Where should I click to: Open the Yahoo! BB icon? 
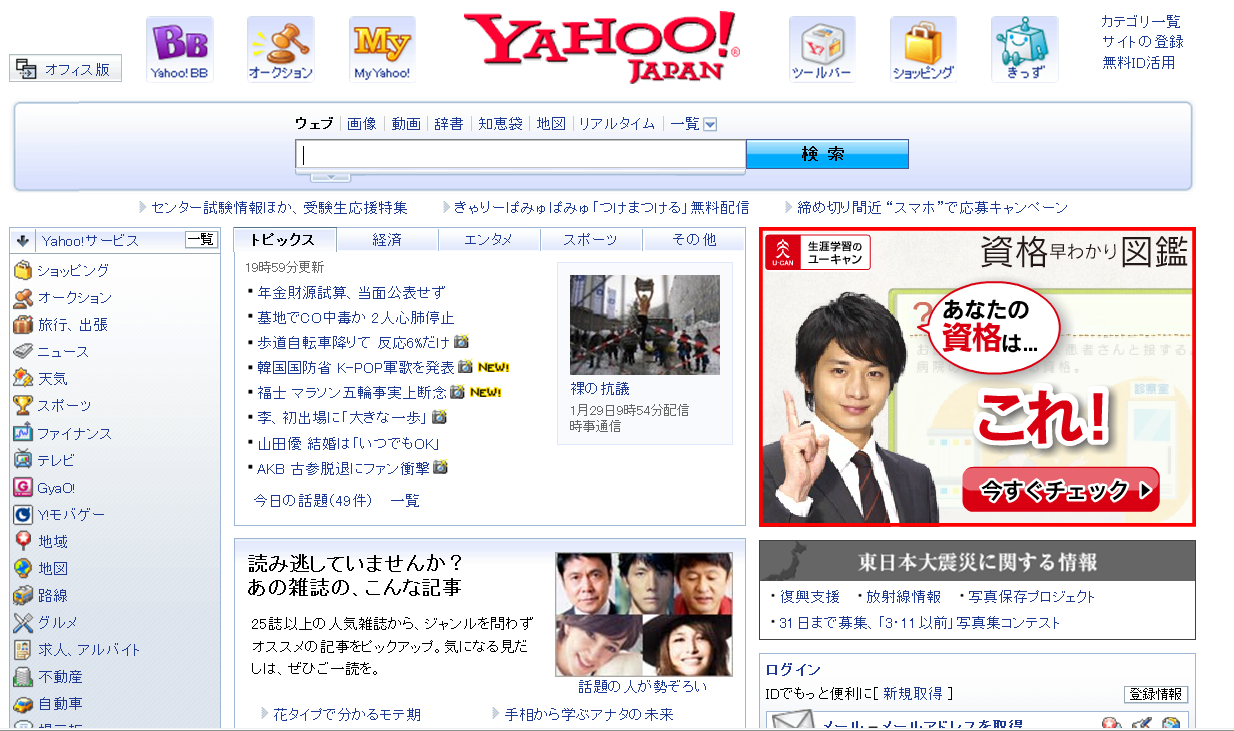[x=180, y=49]
